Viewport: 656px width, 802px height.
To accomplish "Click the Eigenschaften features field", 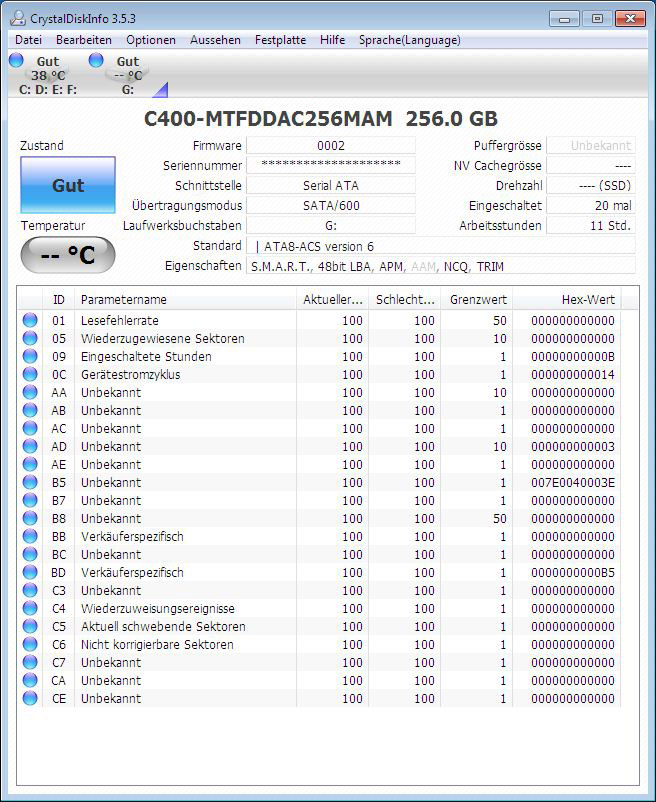I will point(441,266).
